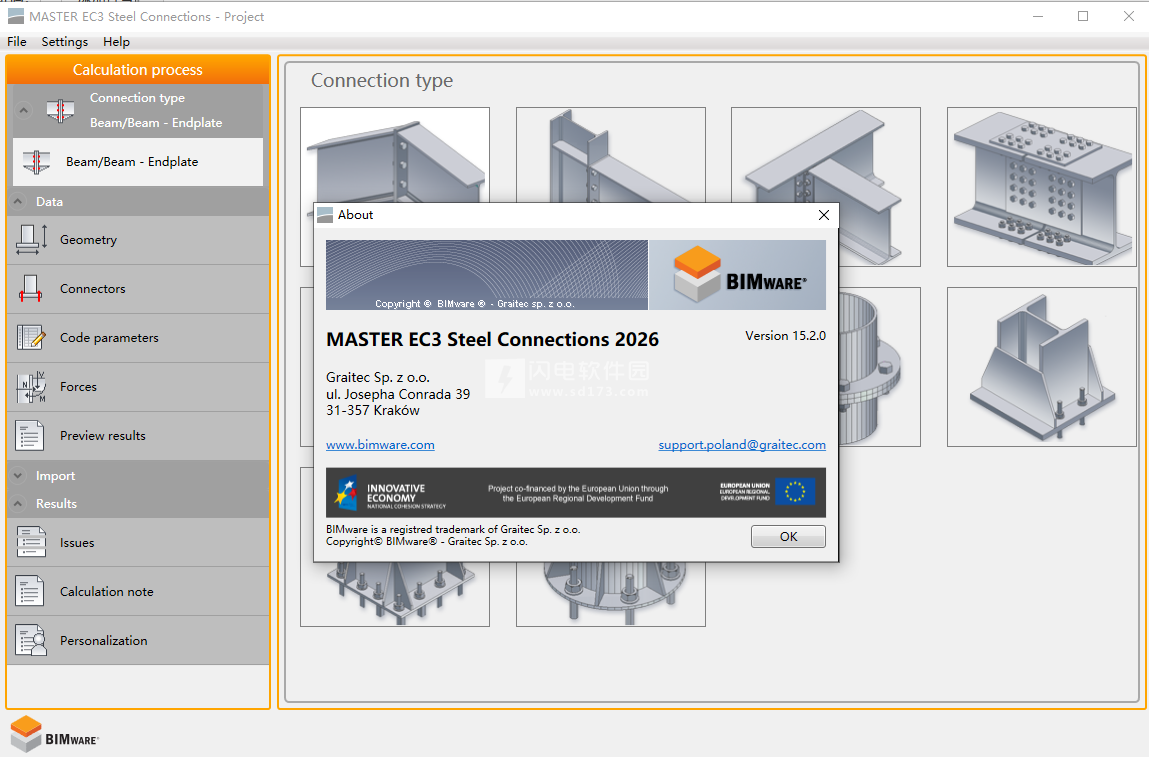Click the Forces diagram icon

coord(31,387)
